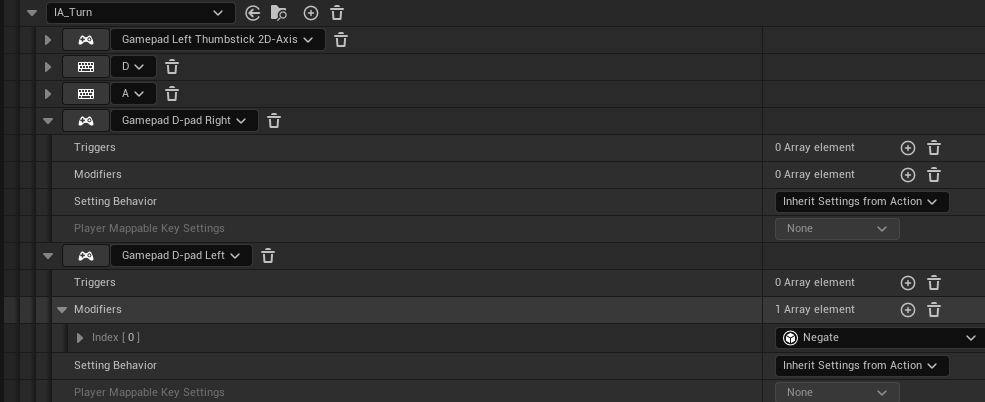Delete the A key binding
The height and width of the screenshot is (402, 985).
tap(172, 94)
